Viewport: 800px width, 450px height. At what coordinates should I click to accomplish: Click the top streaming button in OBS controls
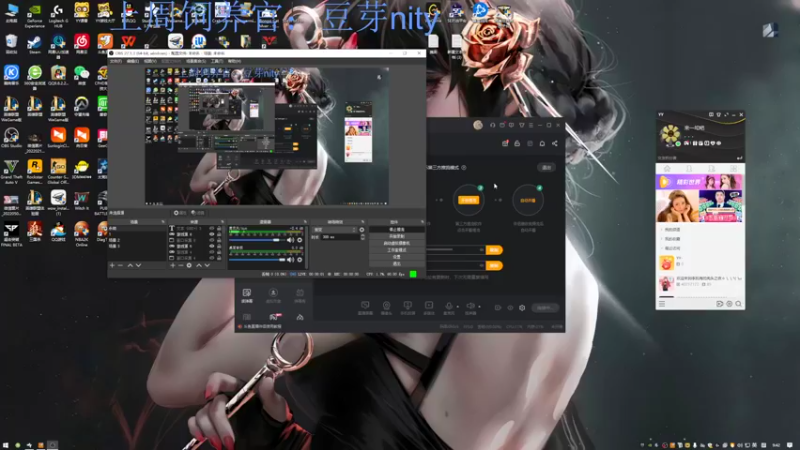tap(396, 229)
